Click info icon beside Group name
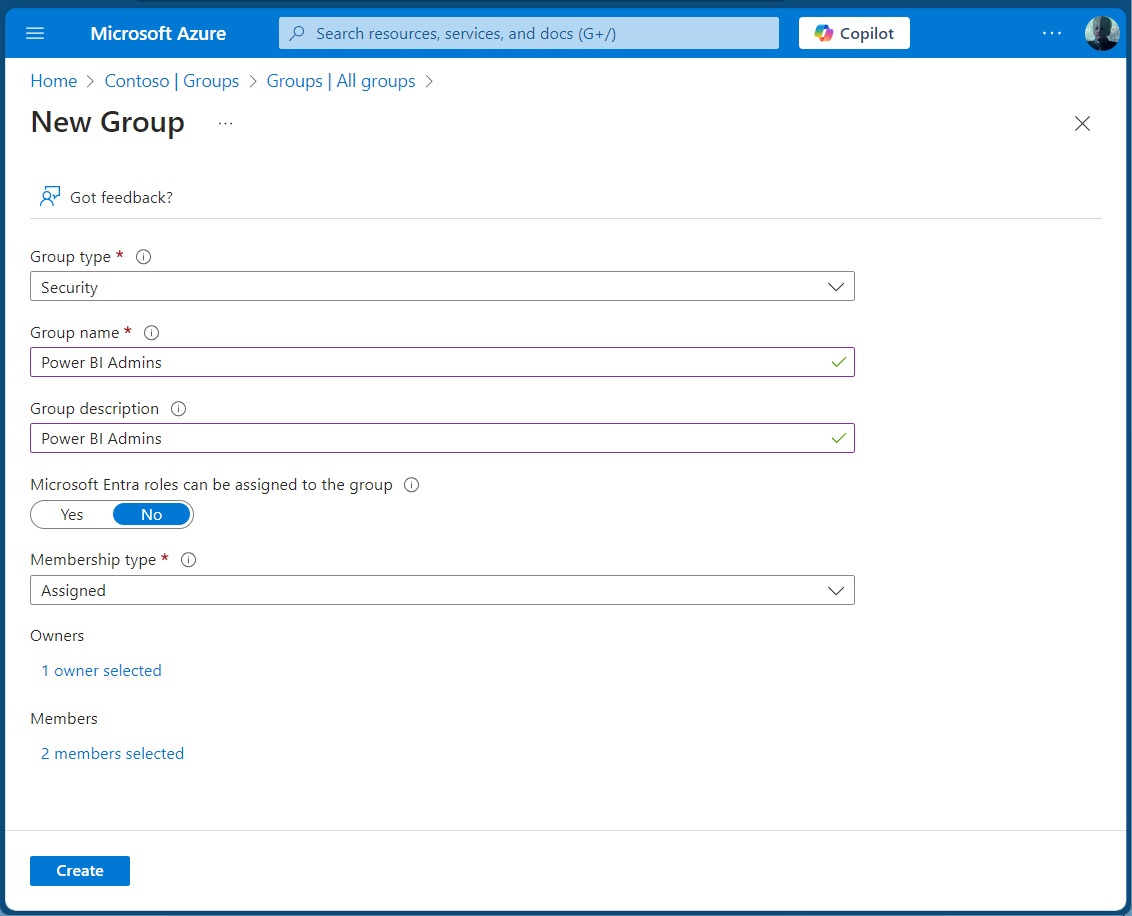1132x916 pixels. pos(152,333)
